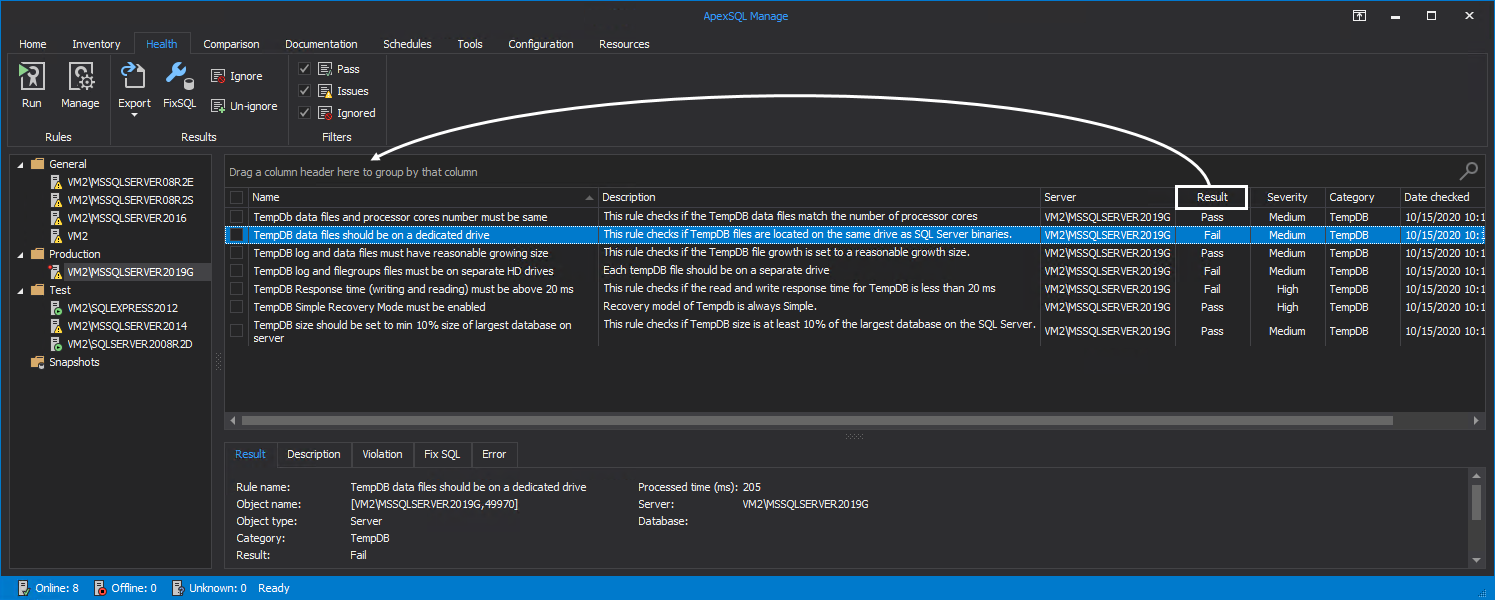The image size is (1495, 600).
Task: Run the health check rules
Action: click(x=32, y=85)
